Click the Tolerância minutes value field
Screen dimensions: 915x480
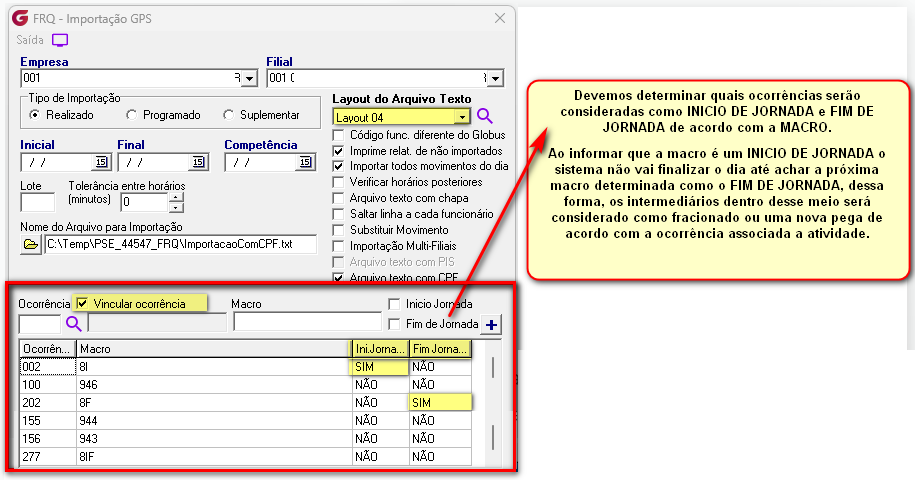point(144,202)
